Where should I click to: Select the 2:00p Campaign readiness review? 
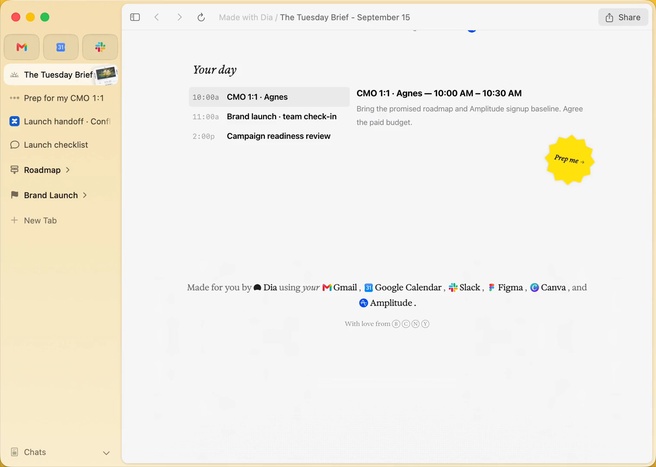click(269, 136)
